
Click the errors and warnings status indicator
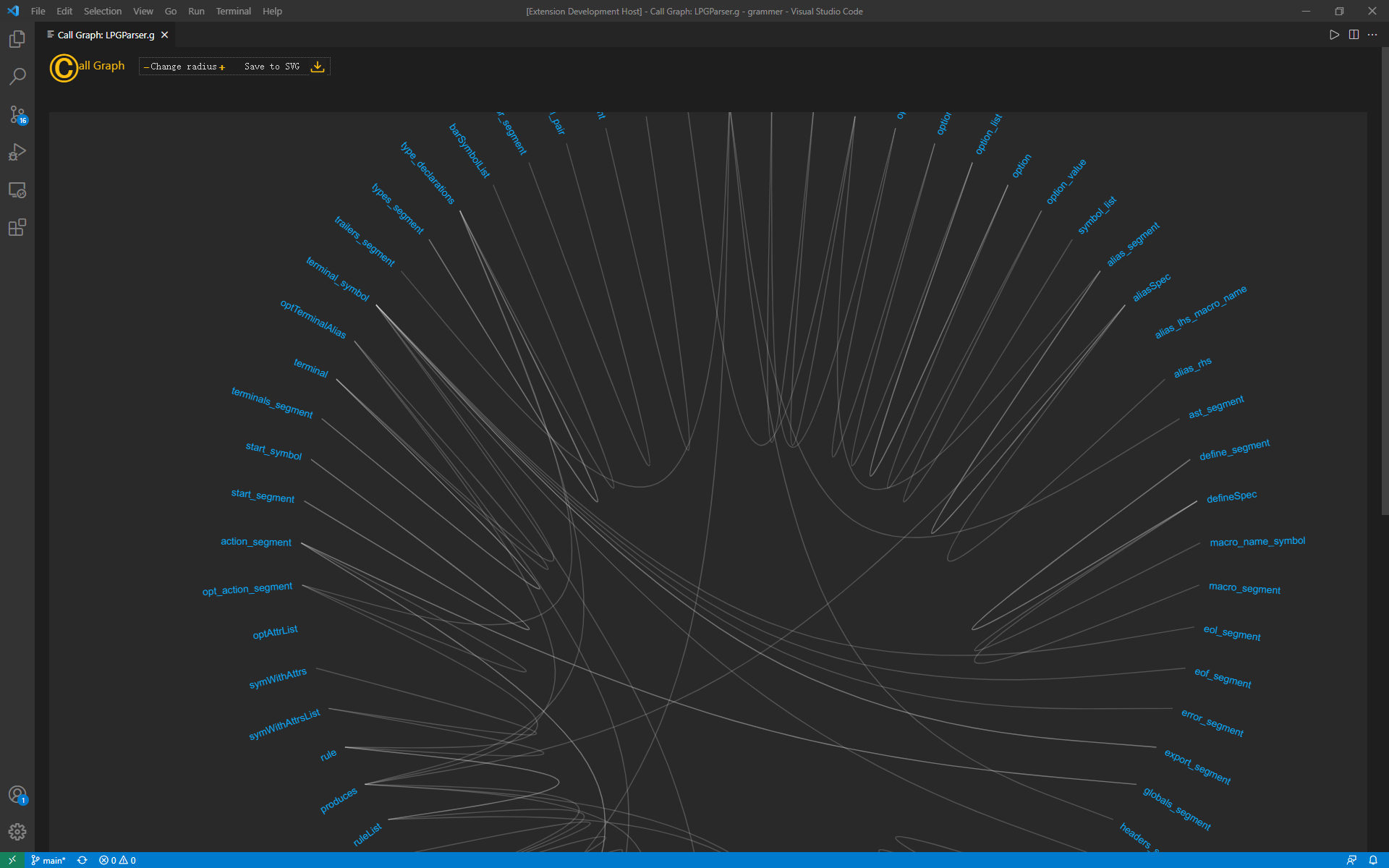click(x=117, y=860)
